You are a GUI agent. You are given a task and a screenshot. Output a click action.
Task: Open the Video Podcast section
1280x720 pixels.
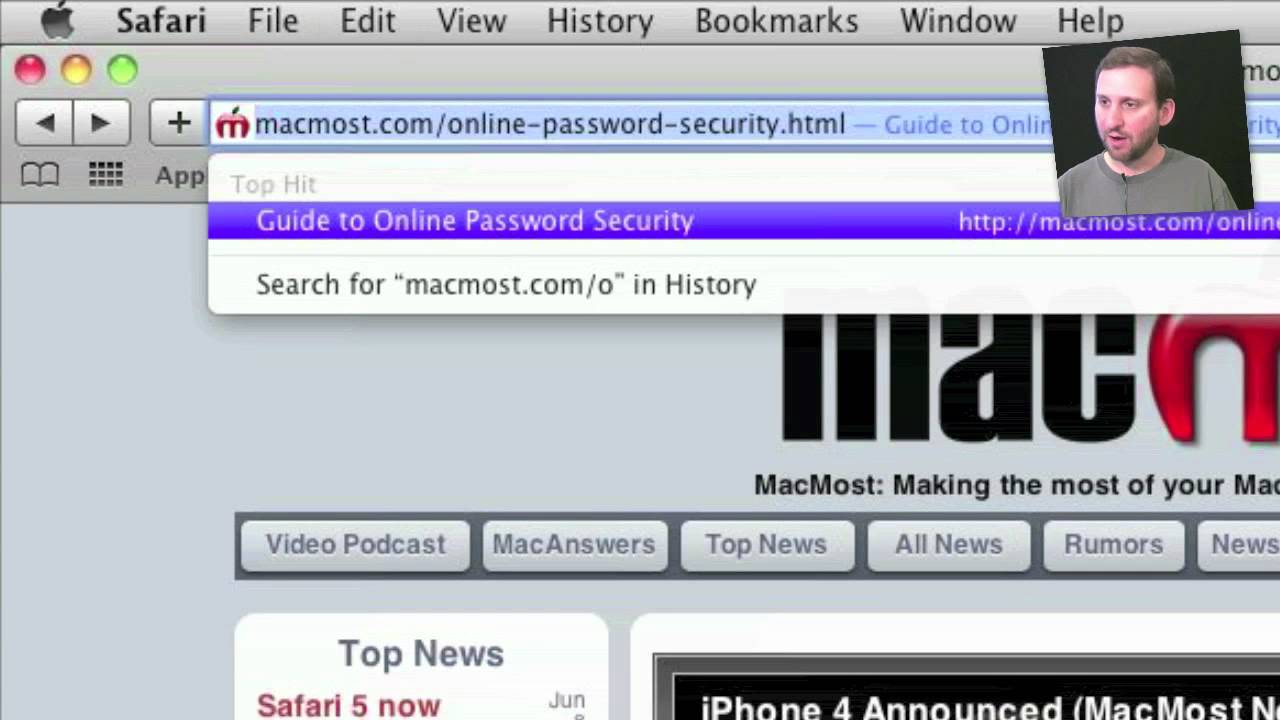click(x=355, y=545)
